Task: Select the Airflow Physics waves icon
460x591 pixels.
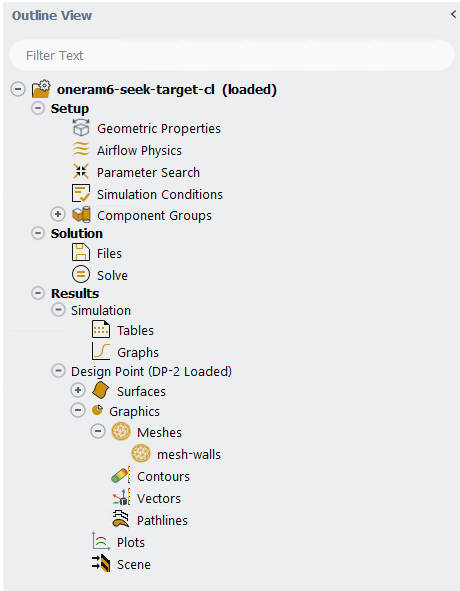Action: (x=81, y=150)
